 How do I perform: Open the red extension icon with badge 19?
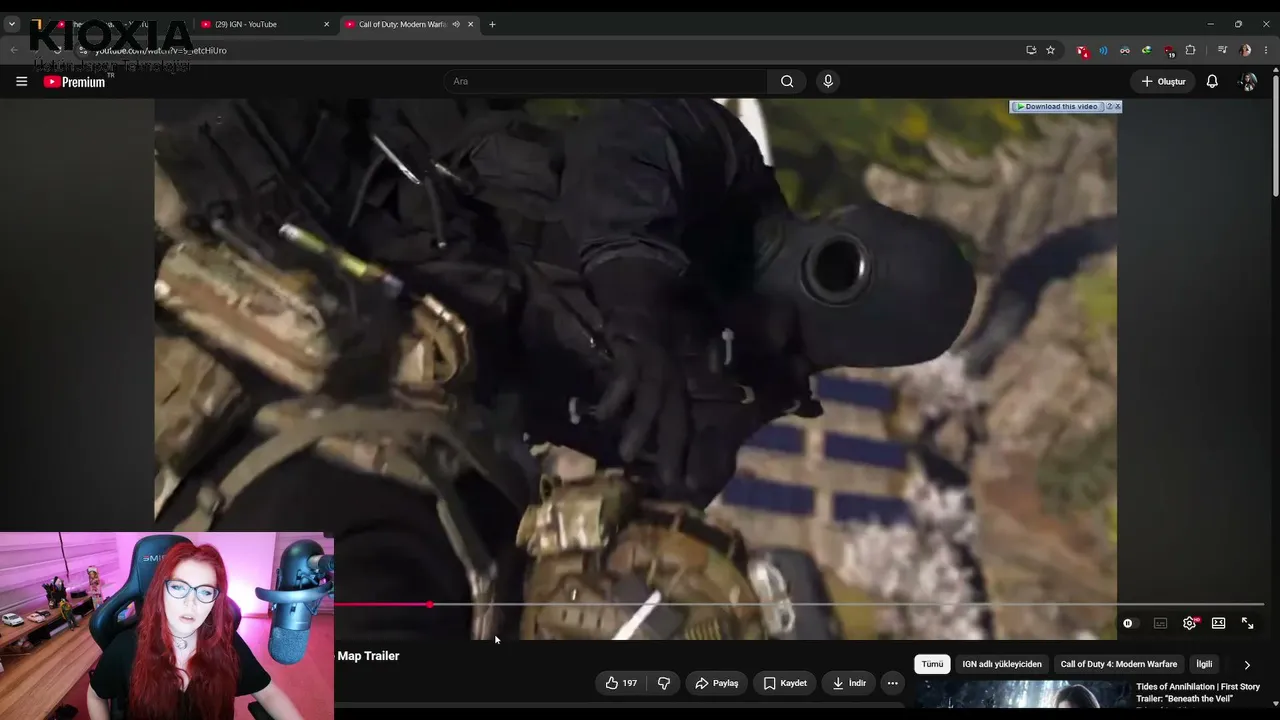point(1169,50)
